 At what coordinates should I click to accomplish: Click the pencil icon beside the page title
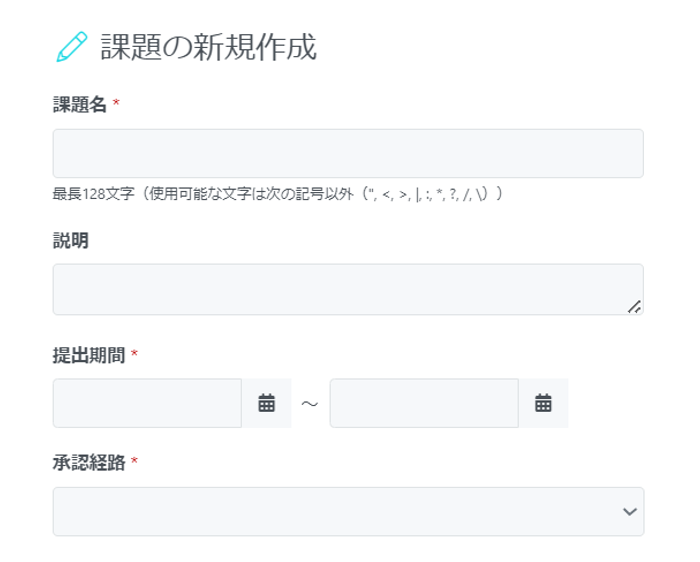72,46
